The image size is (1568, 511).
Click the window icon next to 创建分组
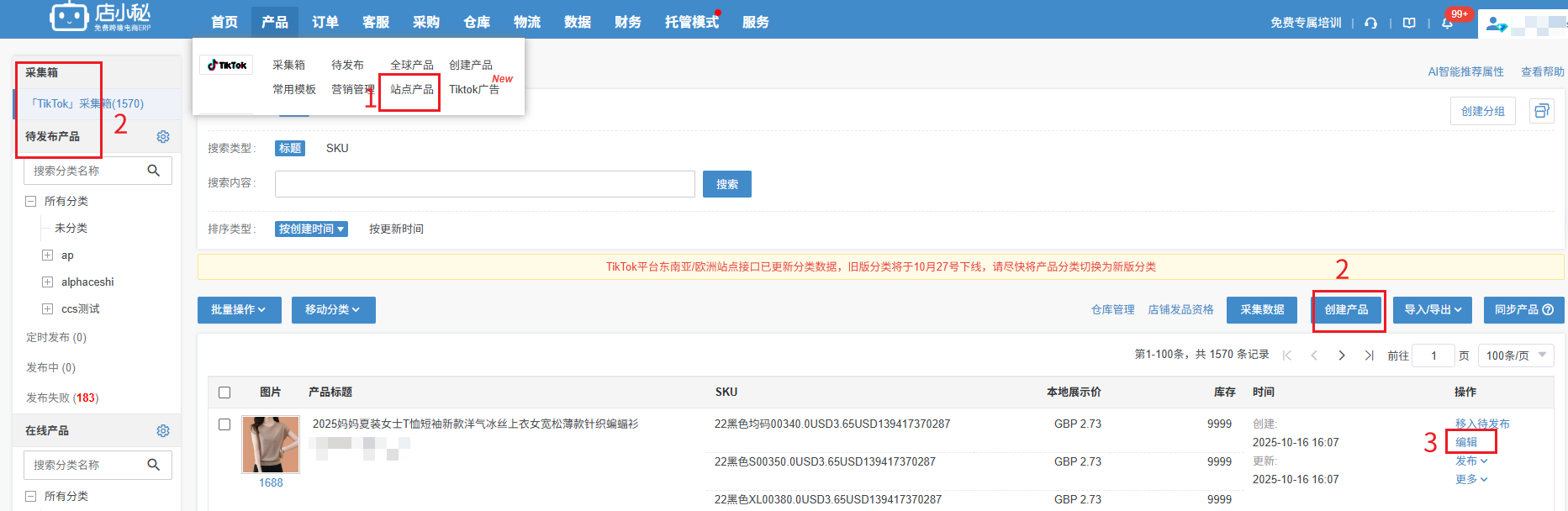(1541, 111)
